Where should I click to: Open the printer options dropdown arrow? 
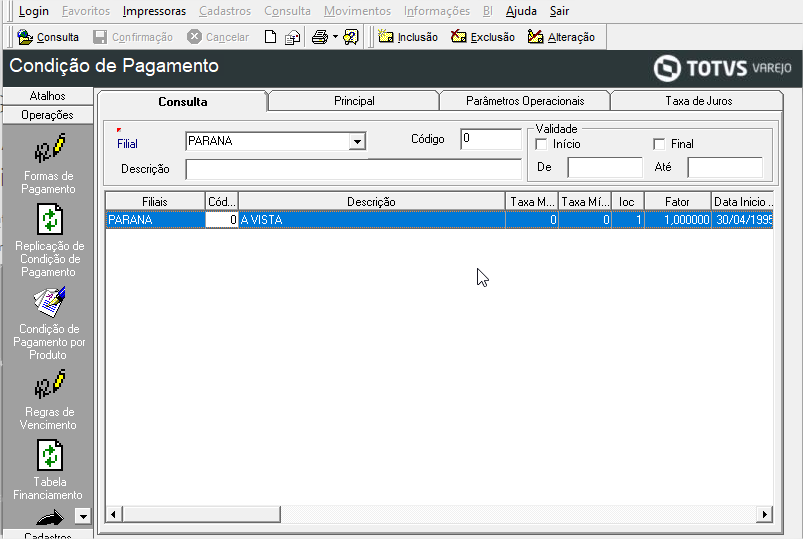pyautogui.click(x=335, y=37)
